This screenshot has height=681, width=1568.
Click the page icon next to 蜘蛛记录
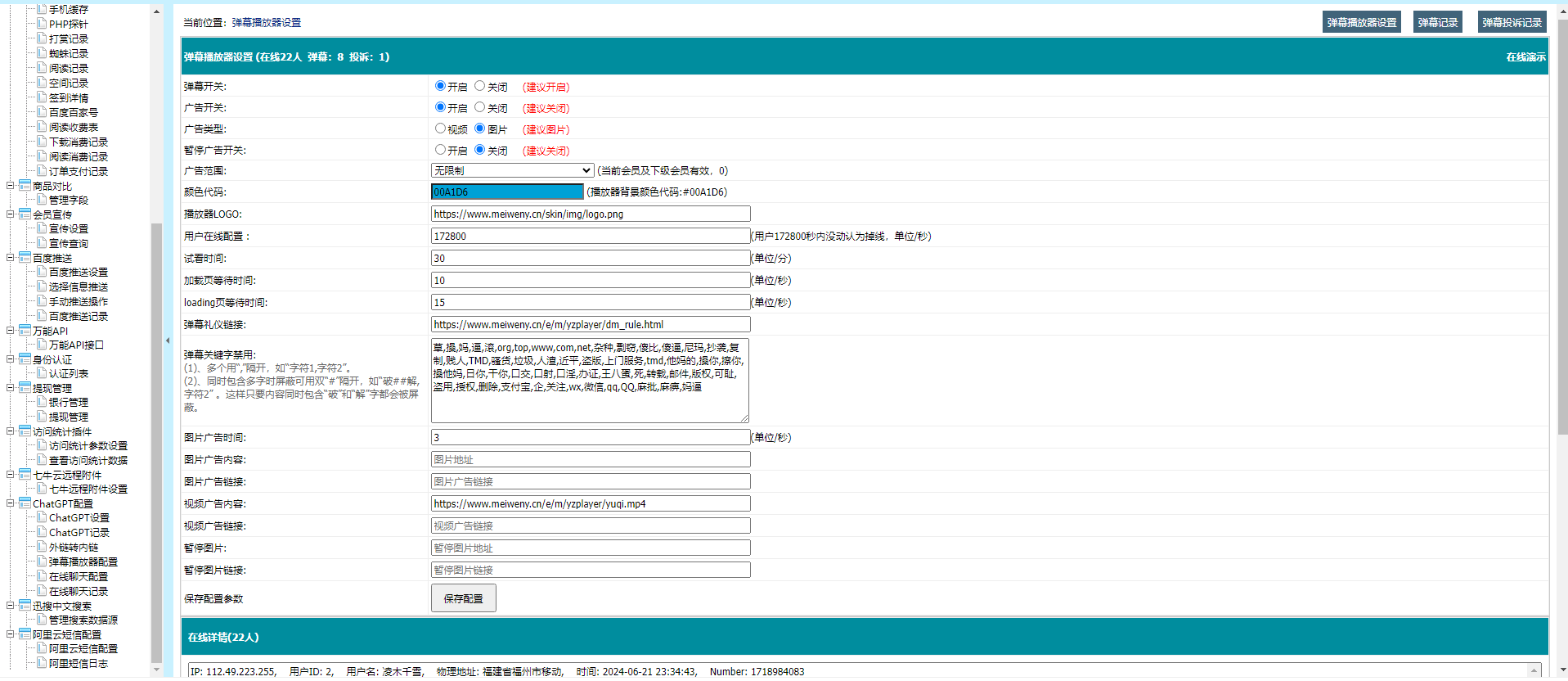click(x=42, y=53)
